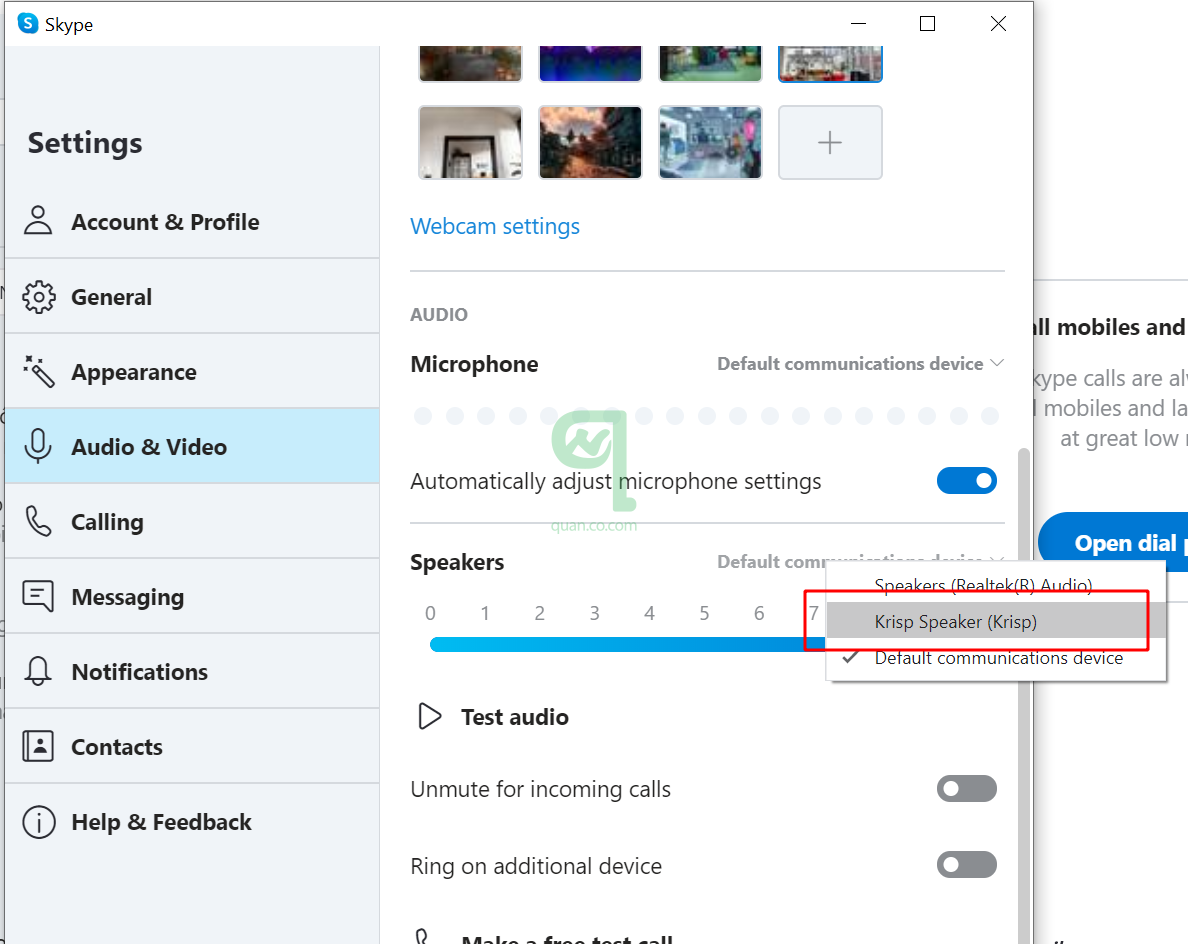
Task: Expand Speakers device dropdown
Action: point(861,561)
